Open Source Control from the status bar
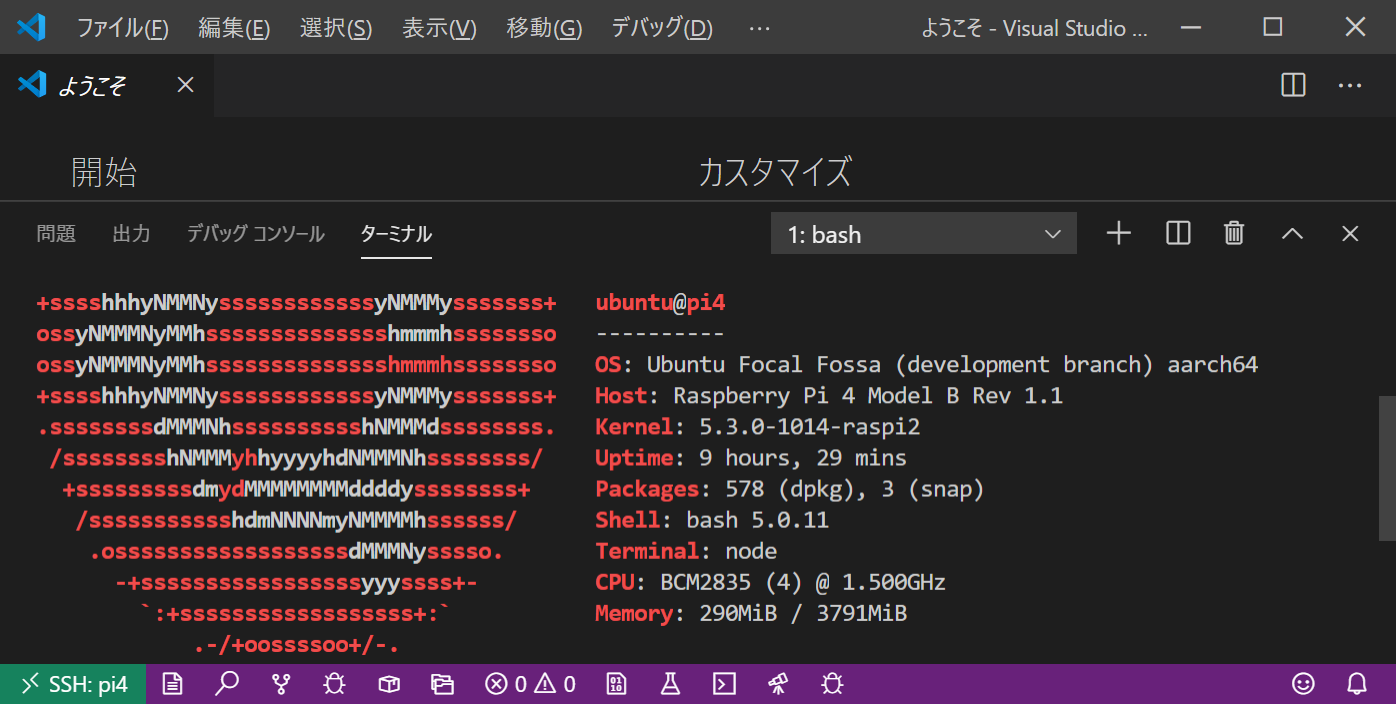Screen dimensions: 1396x704 pyautogui.click(x=281, y=684)
